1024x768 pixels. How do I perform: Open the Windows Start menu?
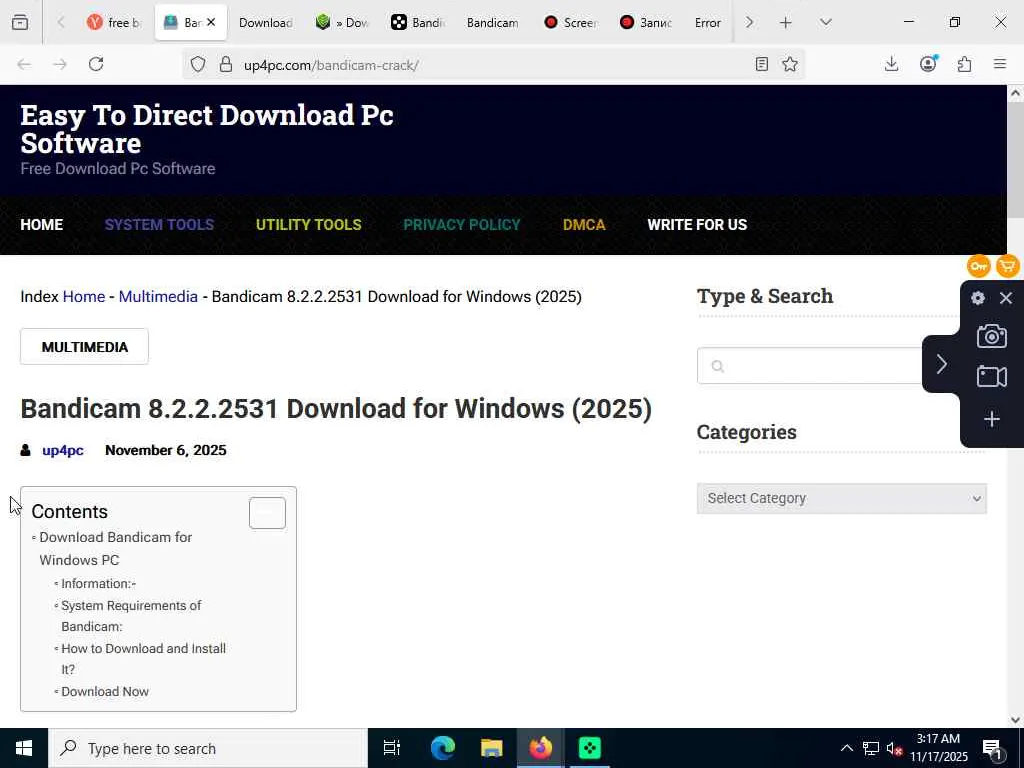[24, 748]
